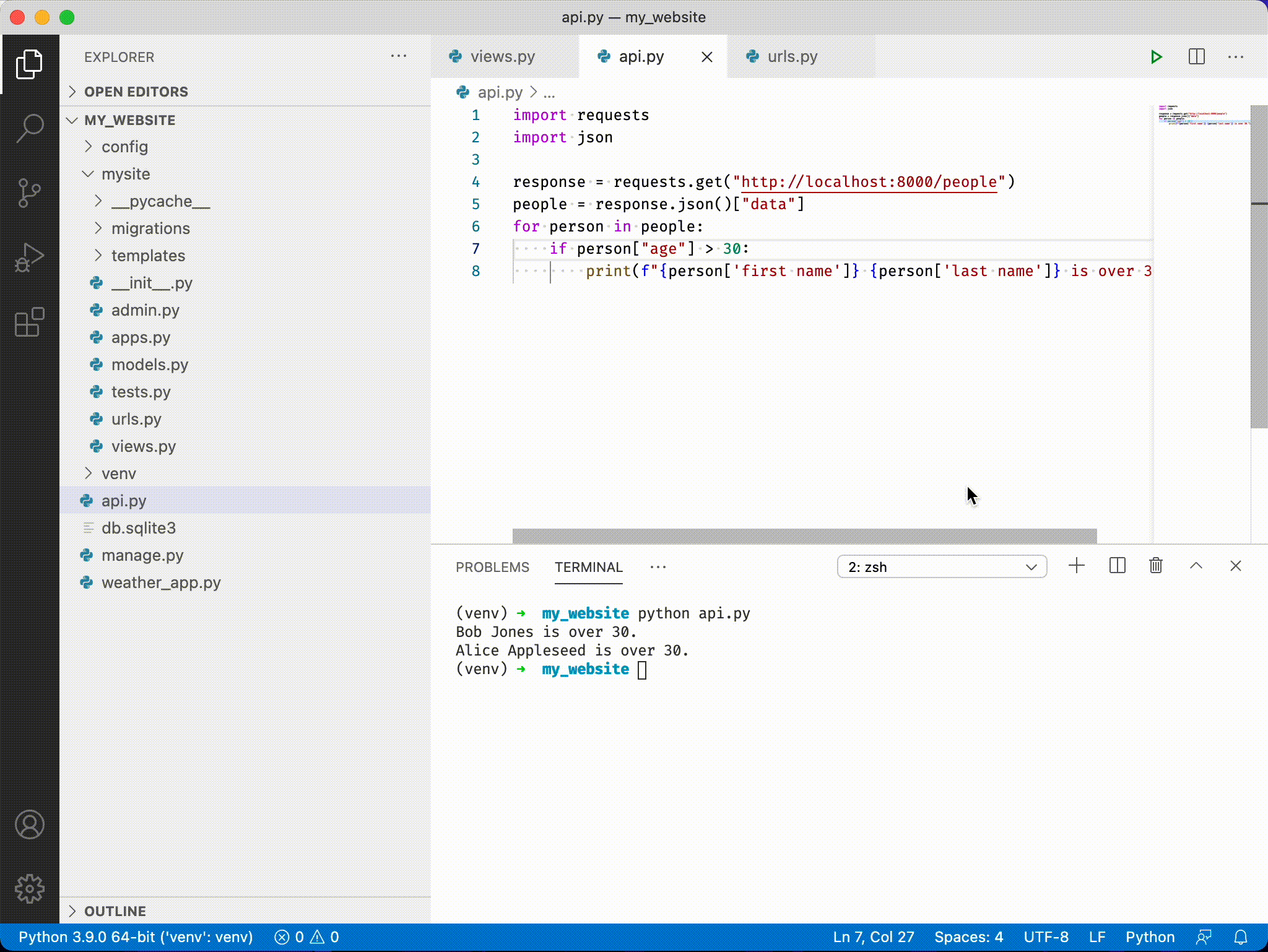Open the Source Control view

click(x=29, y=193)
